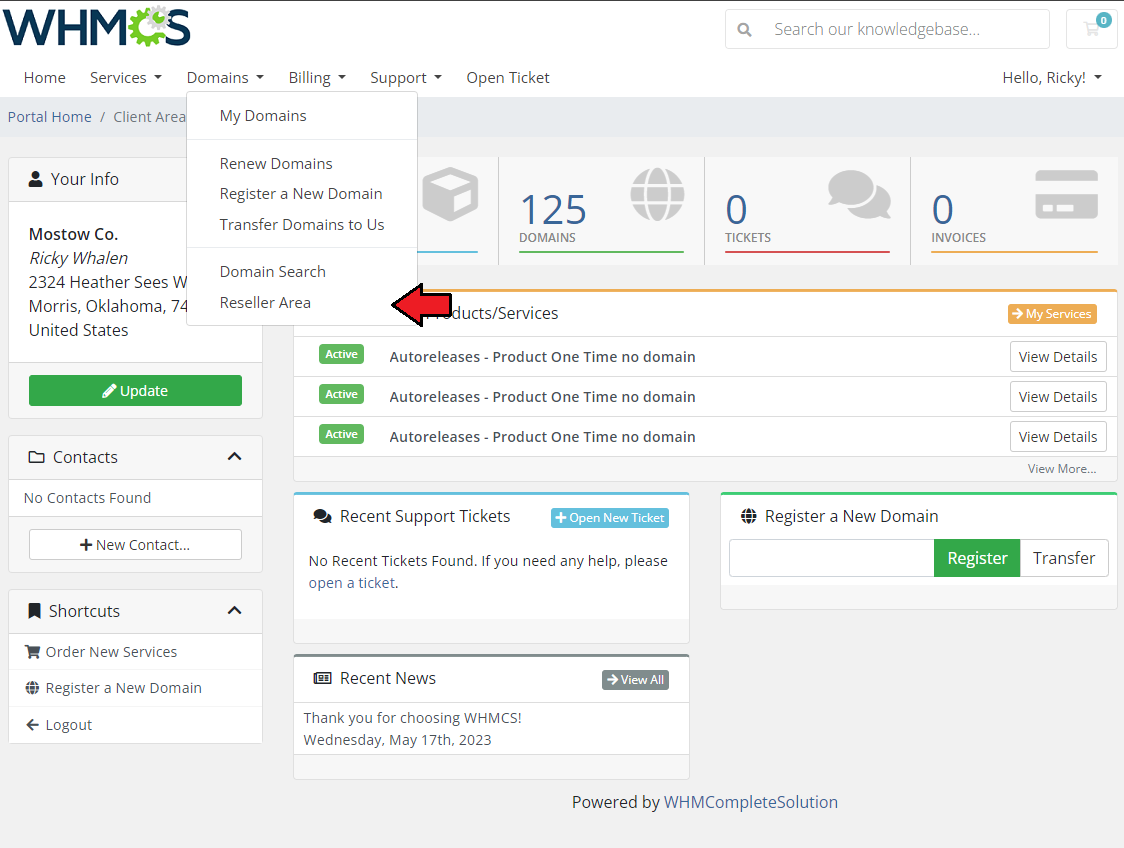This screenshot has height=848, width=1124.
Task: Close the Domains dropdown menu
Action: [x=225, y=77]
